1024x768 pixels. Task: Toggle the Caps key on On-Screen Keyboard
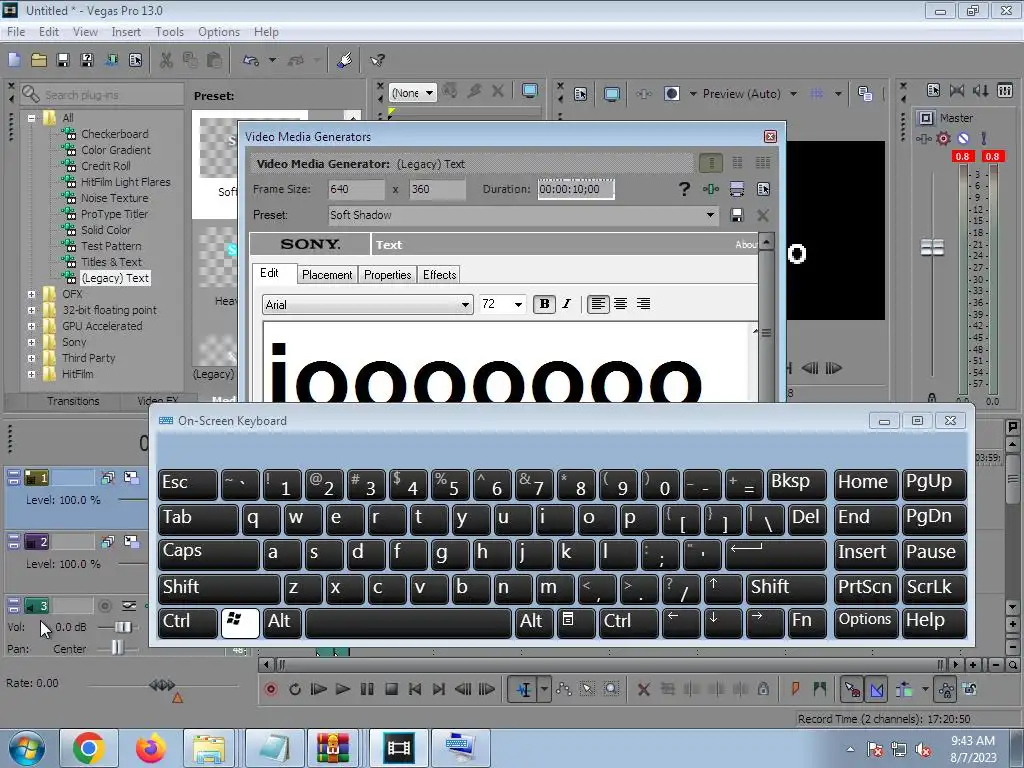click(x=208, y=554)
